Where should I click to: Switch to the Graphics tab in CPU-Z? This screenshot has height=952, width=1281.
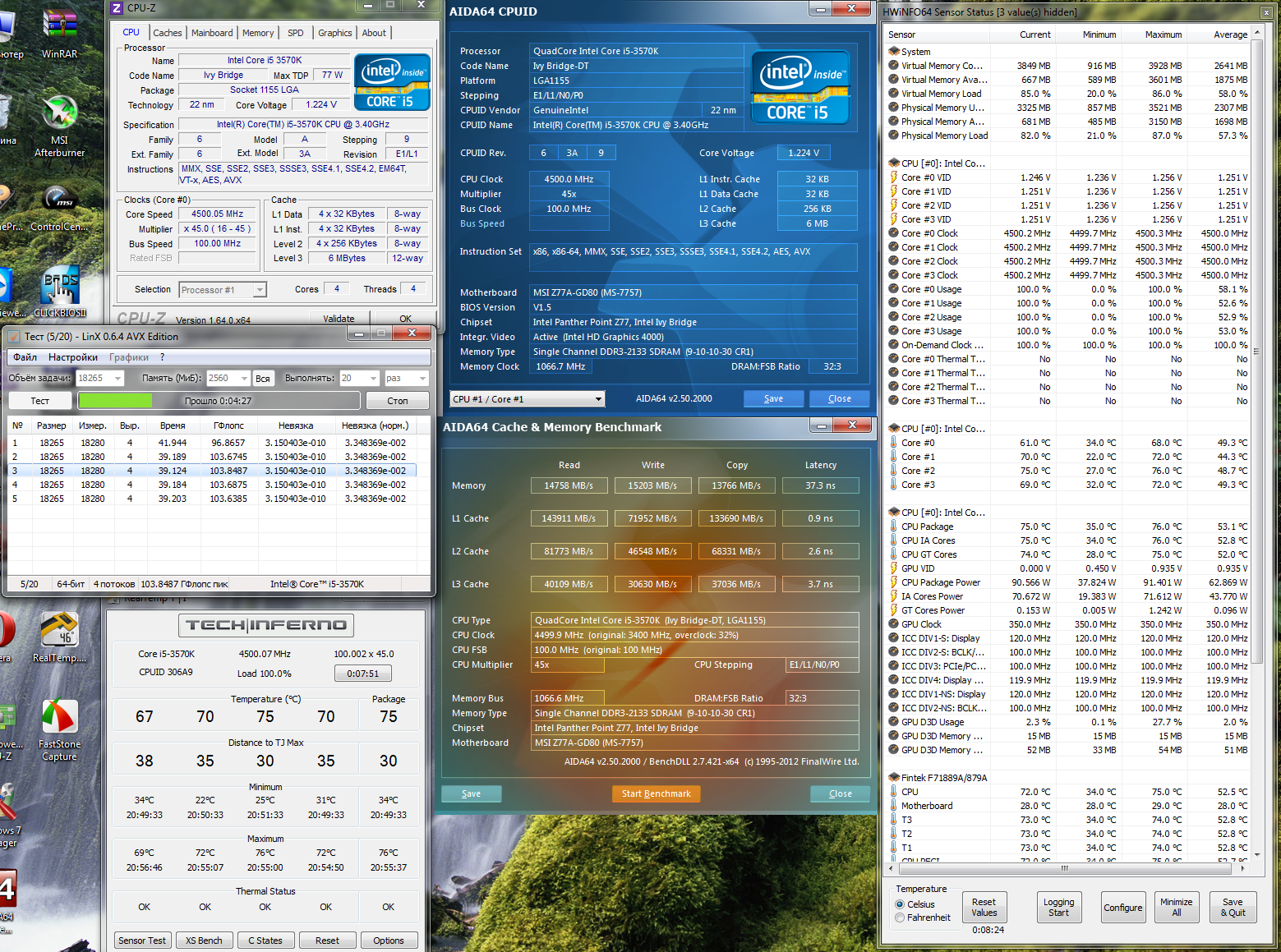335,33
